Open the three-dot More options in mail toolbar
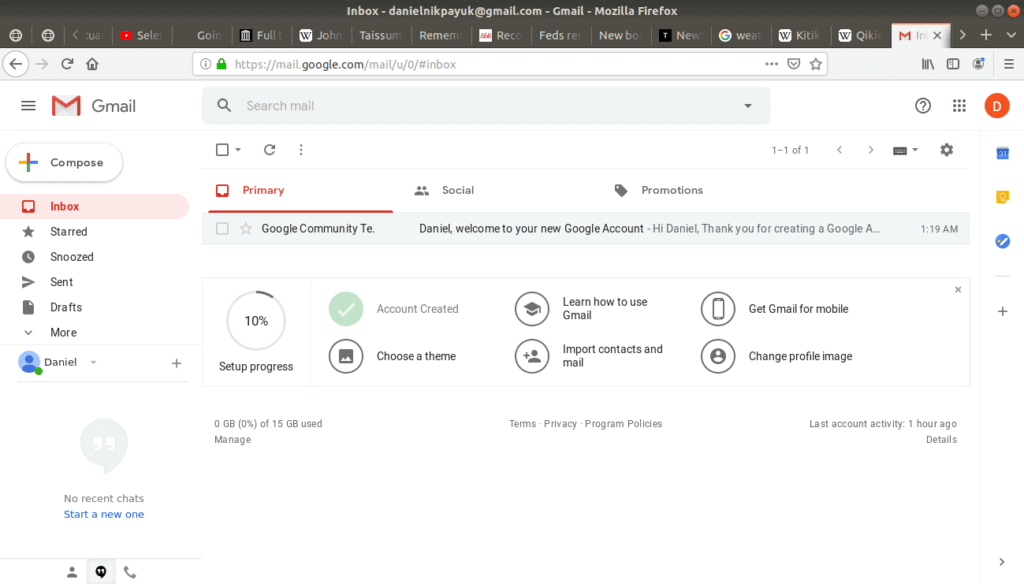The height and width of the screenshot is (584, 1024). pos(301,150)
